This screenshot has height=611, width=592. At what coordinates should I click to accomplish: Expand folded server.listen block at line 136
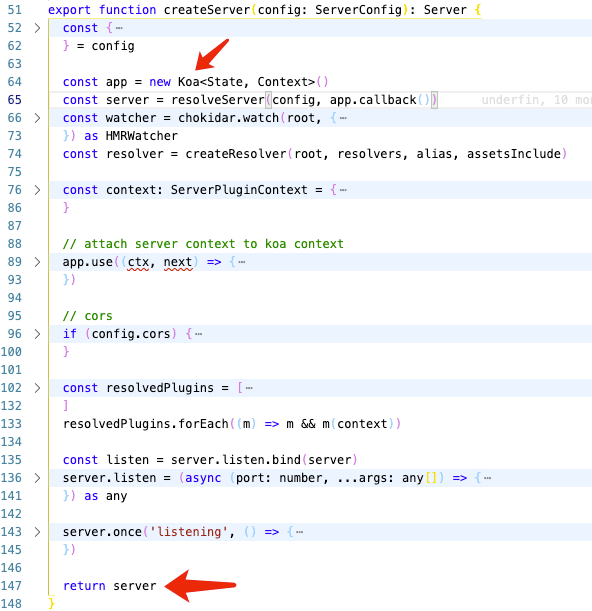37,478
